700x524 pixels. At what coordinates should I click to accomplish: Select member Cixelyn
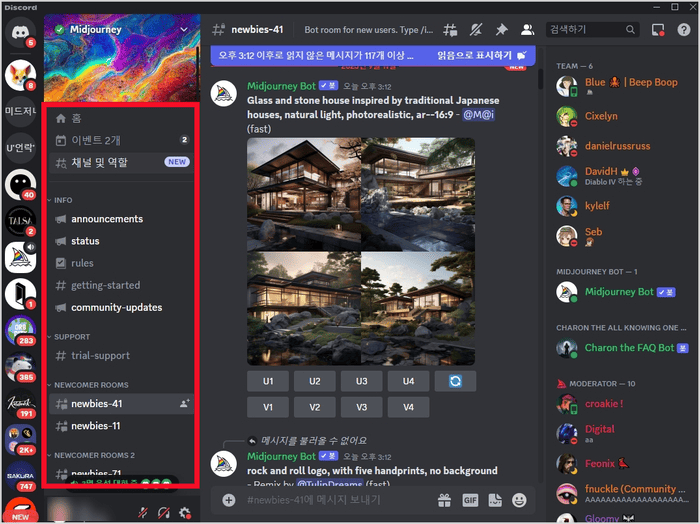point(622,116)
